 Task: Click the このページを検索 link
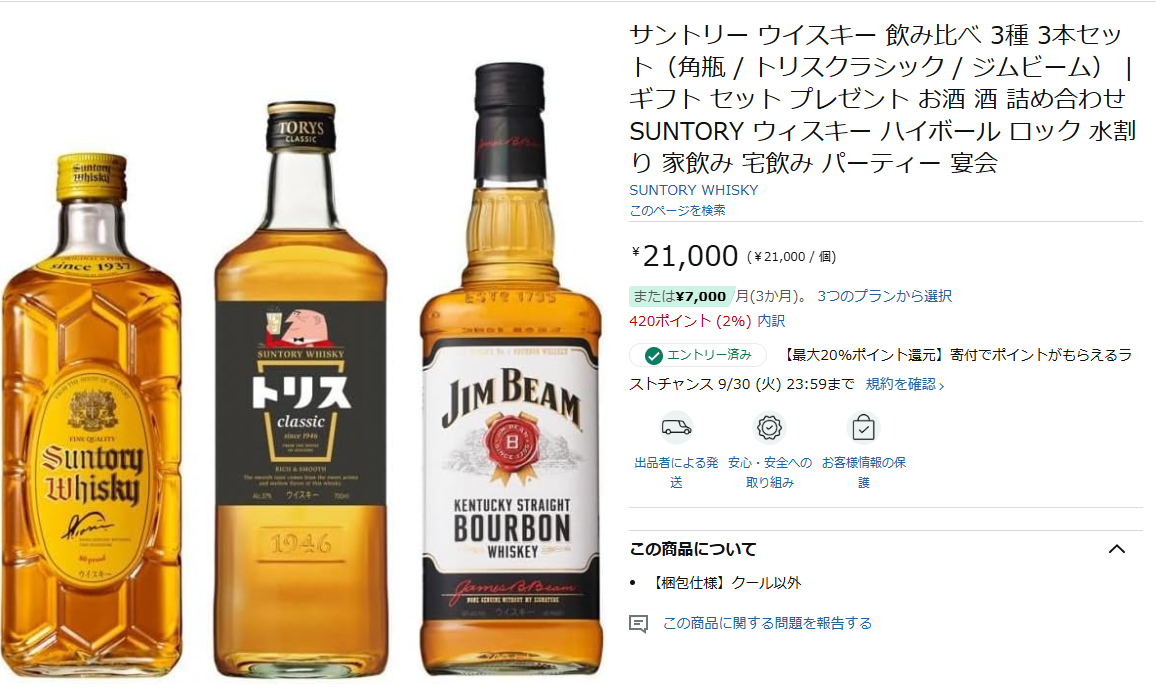[678, 211]
